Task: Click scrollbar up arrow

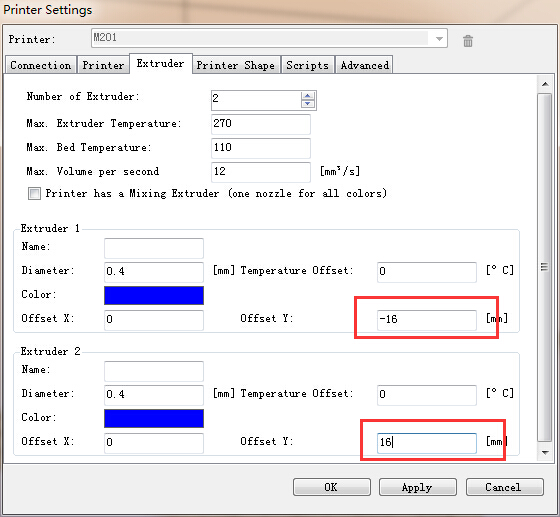Action: click(545, 84)
